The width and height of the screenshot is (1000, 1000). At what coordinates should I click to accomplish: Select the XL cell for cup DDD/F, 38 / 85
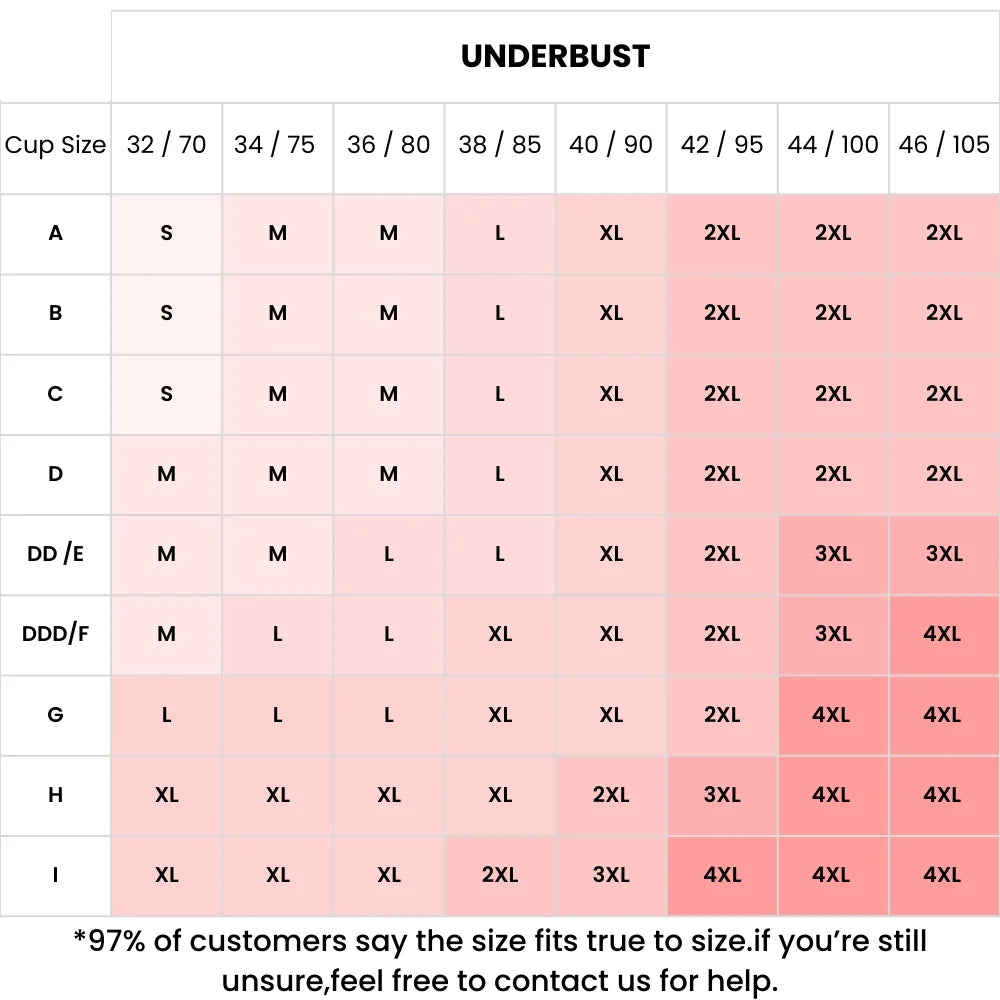(500, 634)
